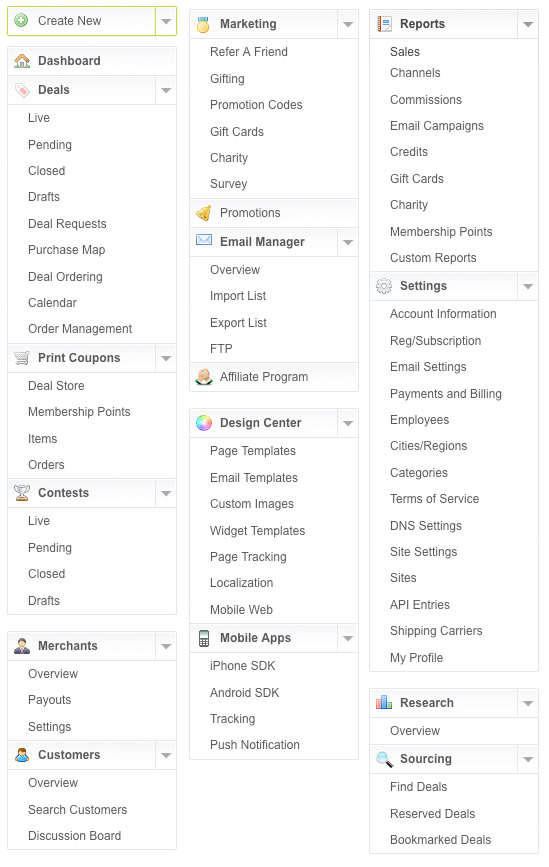549x867 pixels.
Task: Select Page Templates in Design Center
Action: (x=253, y=451)
